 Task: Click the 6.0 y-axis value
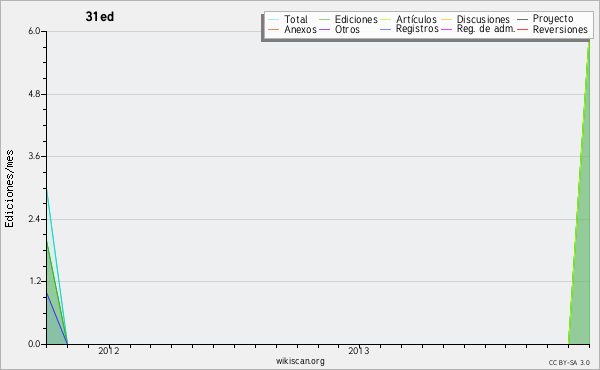[x=34, y=31]
